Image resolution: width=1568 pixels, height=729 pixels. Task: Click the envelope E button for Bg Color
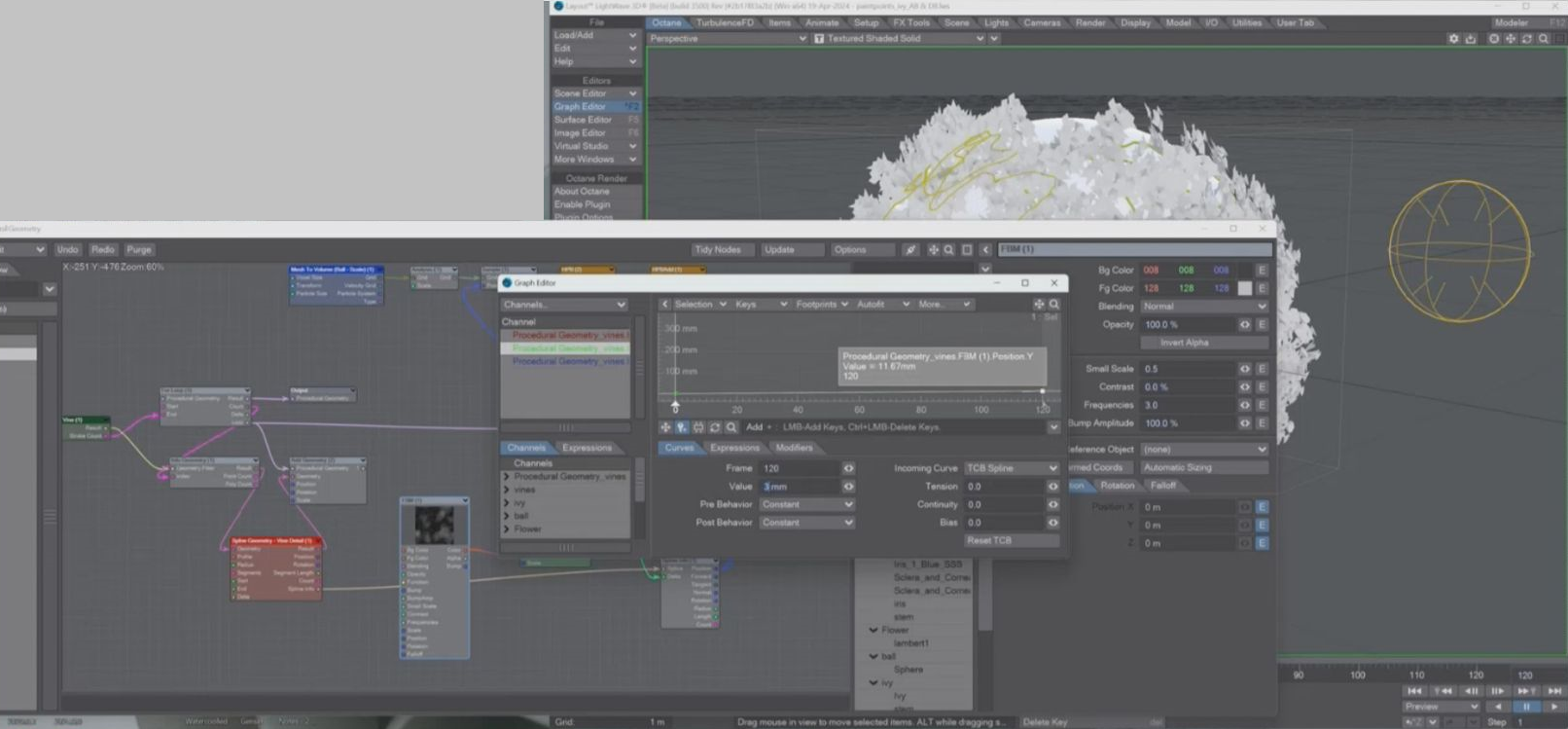pos(1262,271)
